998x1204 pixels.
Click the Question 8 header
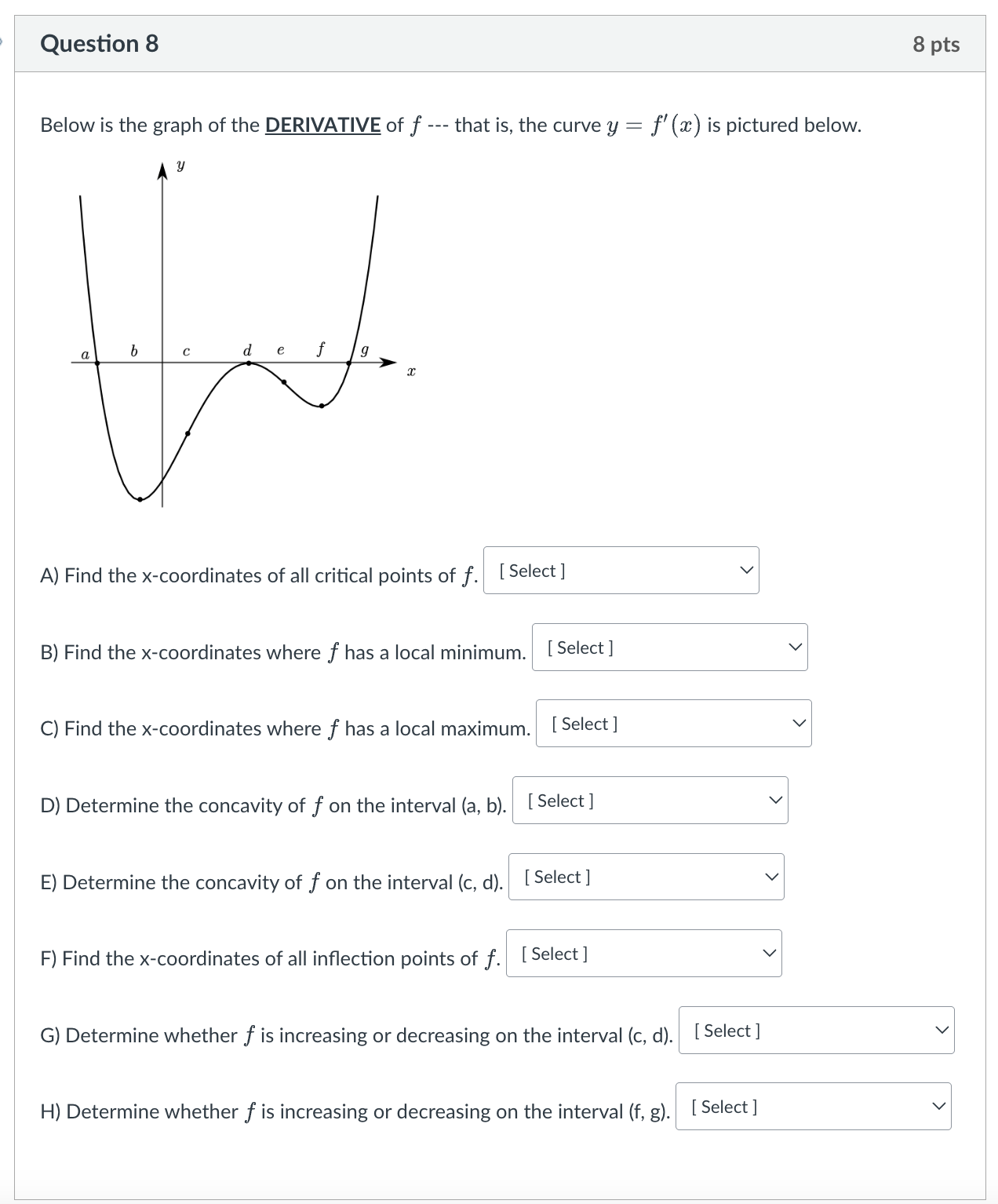(99, 44)
